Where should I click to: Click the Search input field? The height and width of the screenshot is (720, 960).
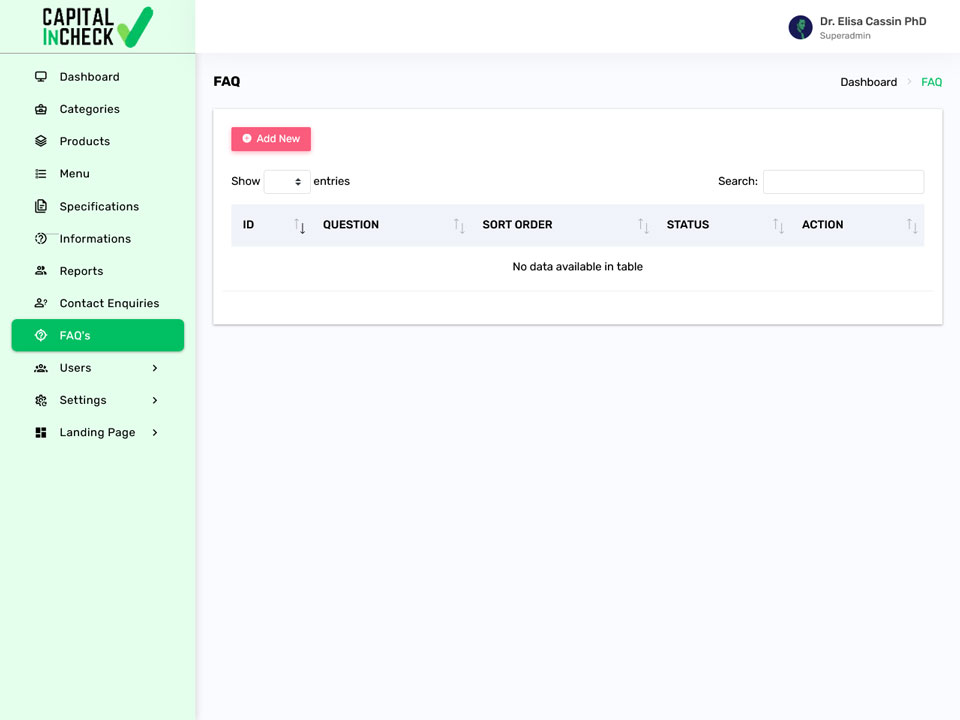843,182
